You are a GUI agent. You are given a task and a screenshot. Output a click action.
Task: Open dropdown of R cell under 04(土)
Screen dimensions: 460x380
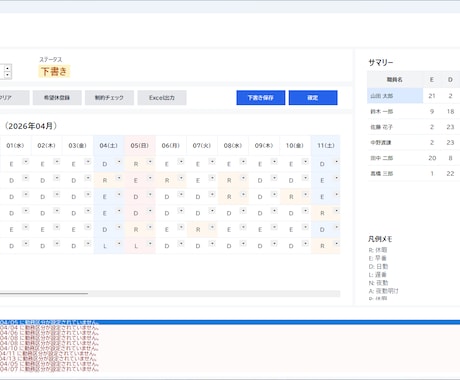click(119, 178)
